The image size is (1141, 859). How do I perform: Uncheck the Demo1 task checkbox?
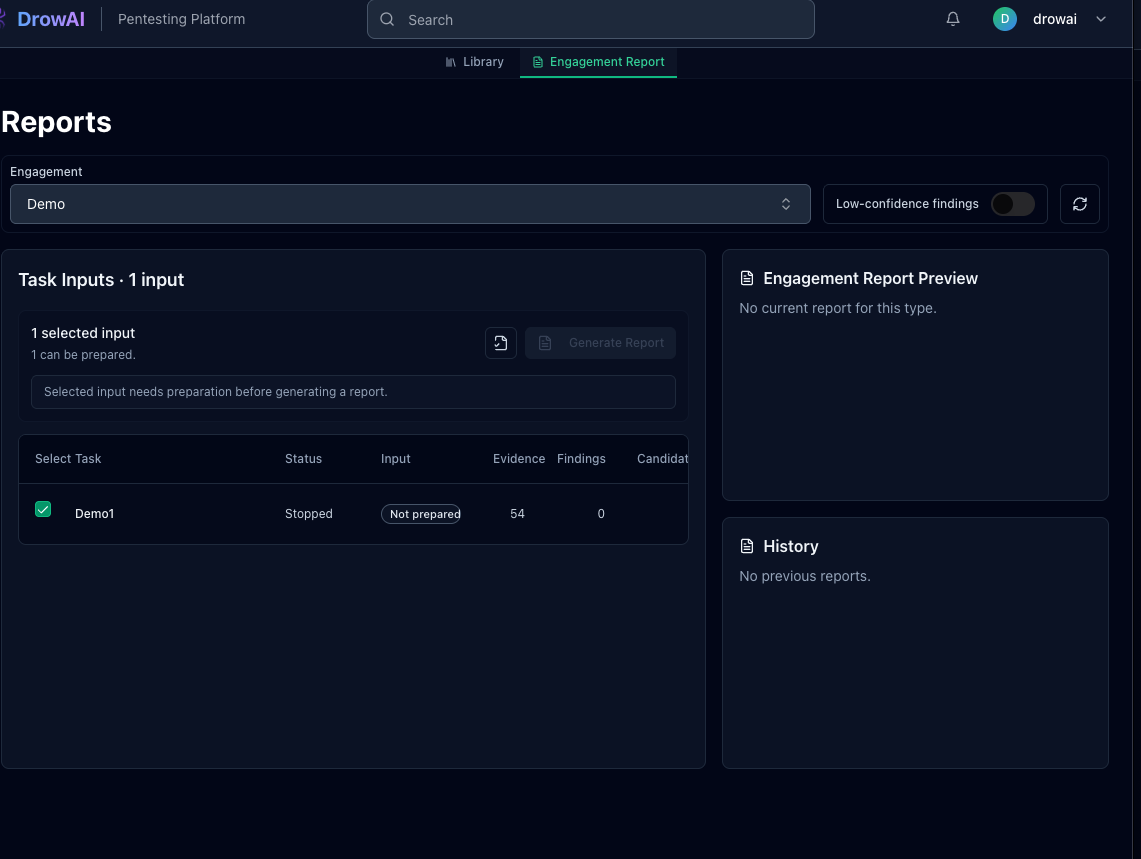tap(43, 510)
